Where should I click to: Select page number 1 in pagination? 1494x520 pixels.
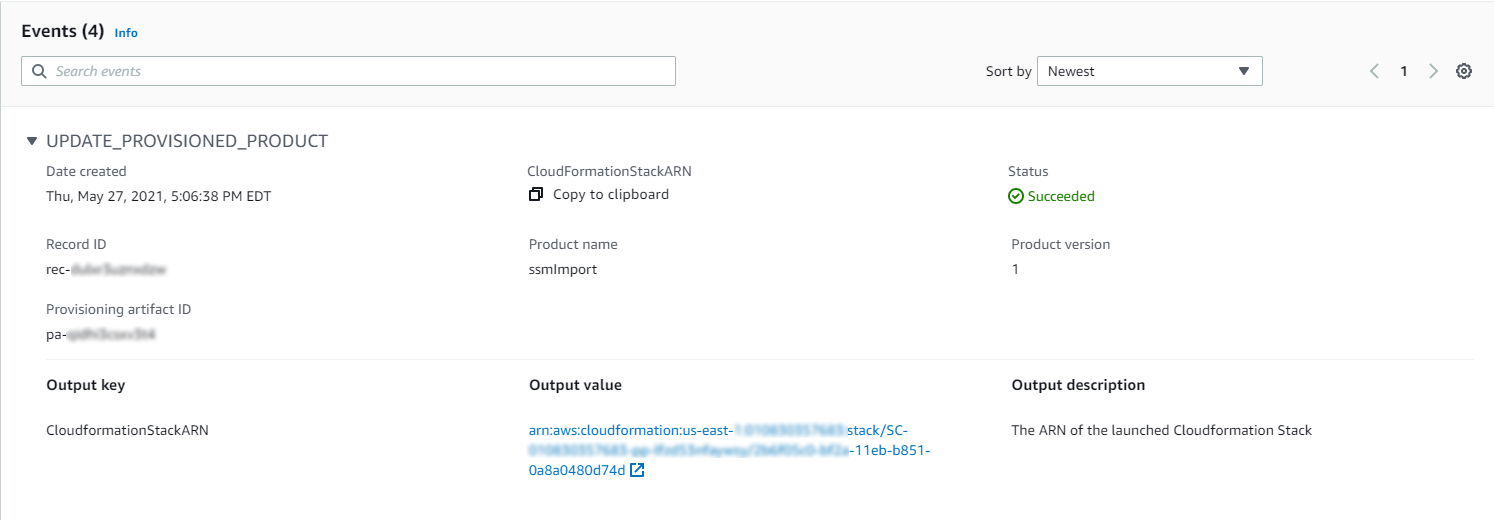pyautogui.click(x=1404, y=71)
